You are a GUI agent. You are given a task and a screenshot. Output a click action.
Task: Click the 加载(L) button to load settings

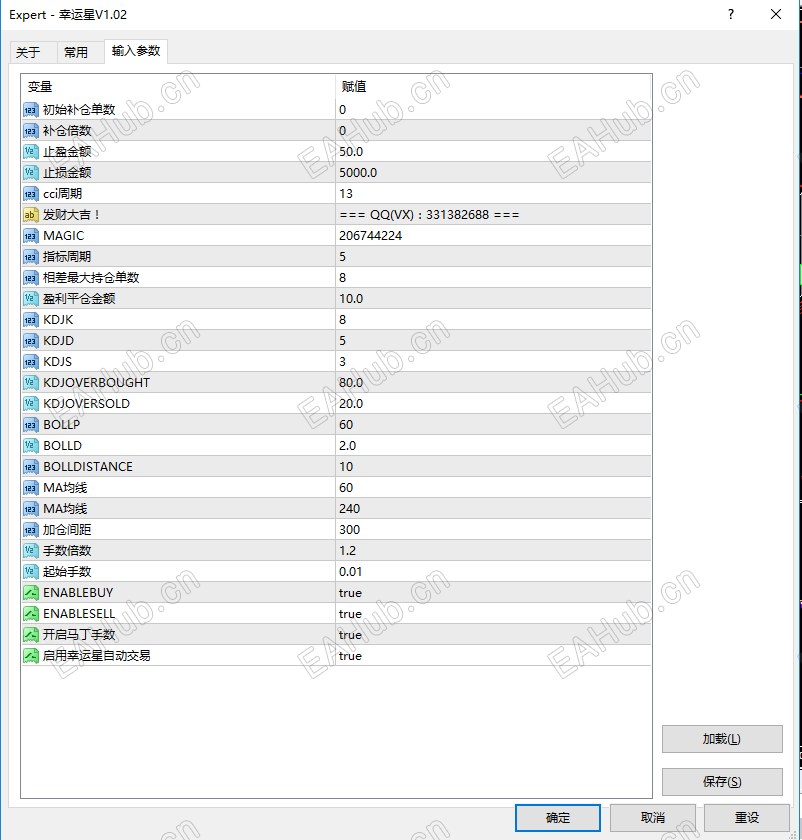tap(722, 739)
